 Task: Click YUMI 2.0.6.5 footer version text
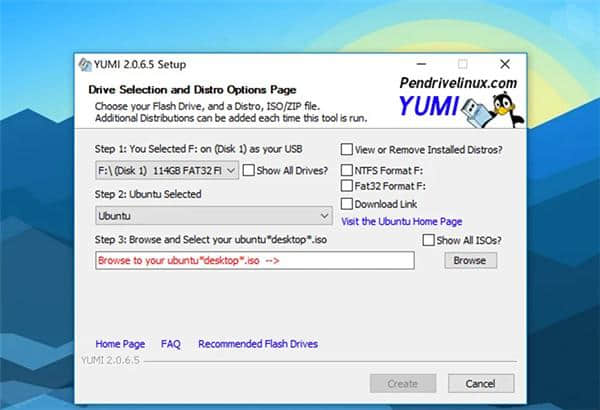pos(110,360)
